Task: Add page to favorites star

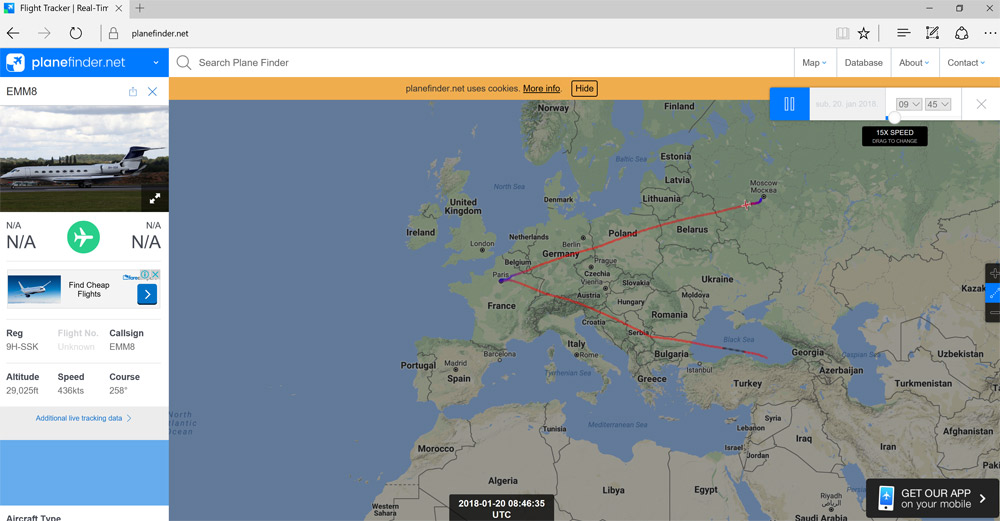Action: pos(864,33)
